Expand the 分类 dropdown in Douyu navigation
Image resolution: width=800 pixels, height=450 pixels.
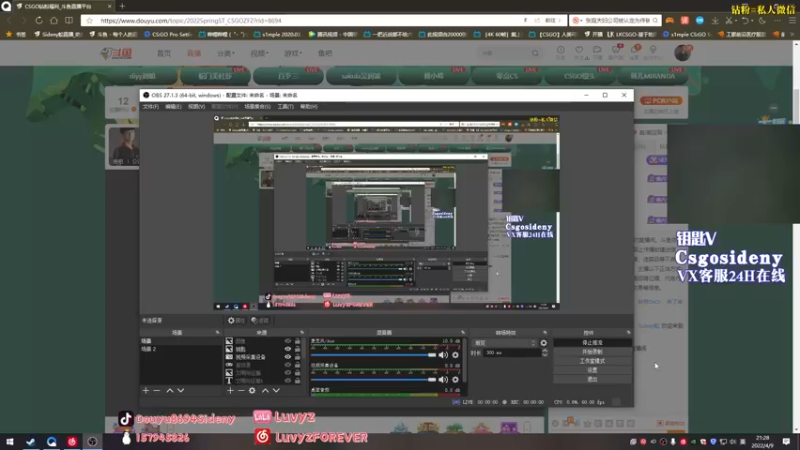pyautogui.click(x=226, y=53)
